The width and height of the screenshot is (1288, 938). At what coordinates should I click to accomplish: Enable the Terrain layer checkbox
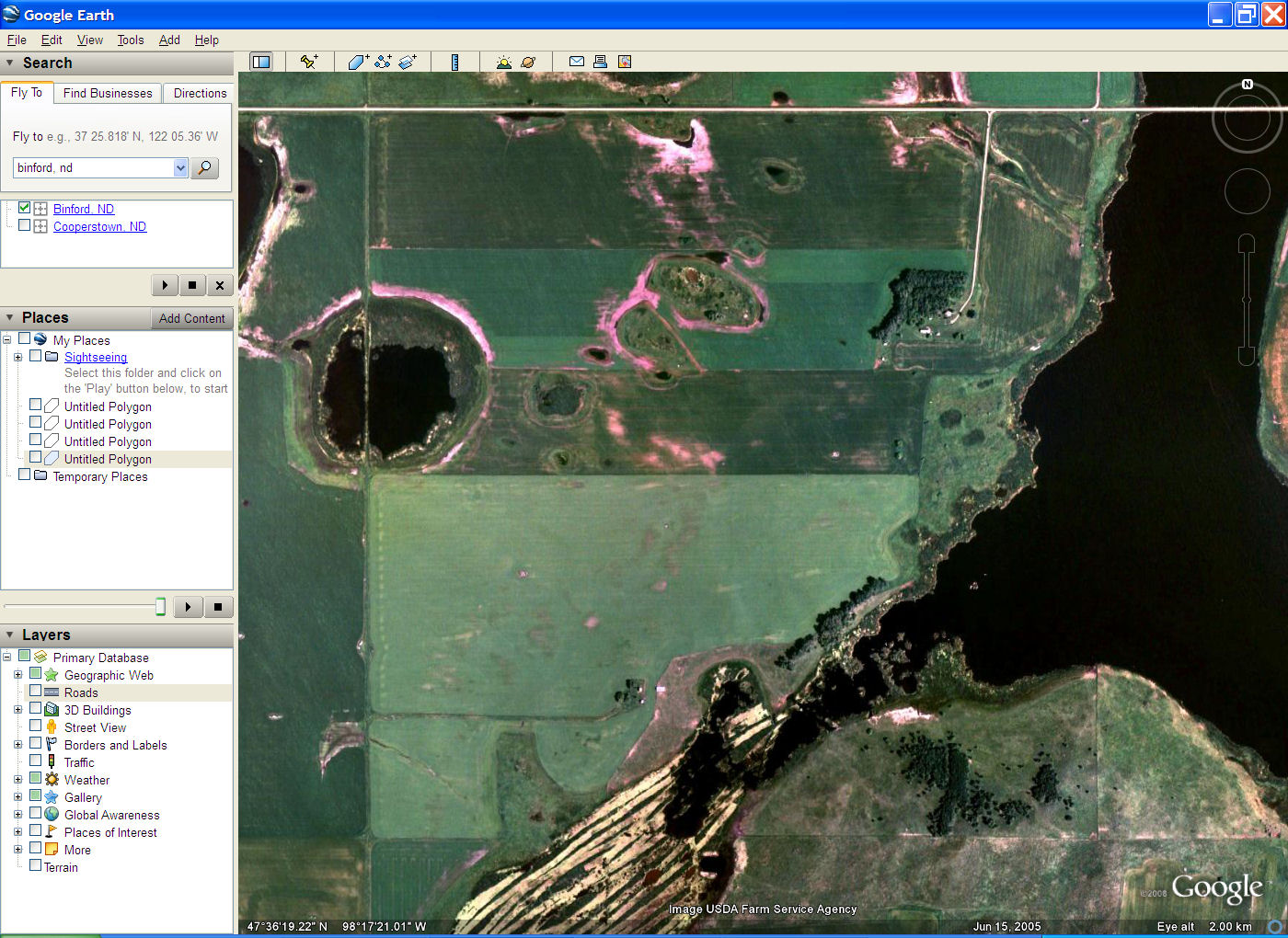[35, 865]
